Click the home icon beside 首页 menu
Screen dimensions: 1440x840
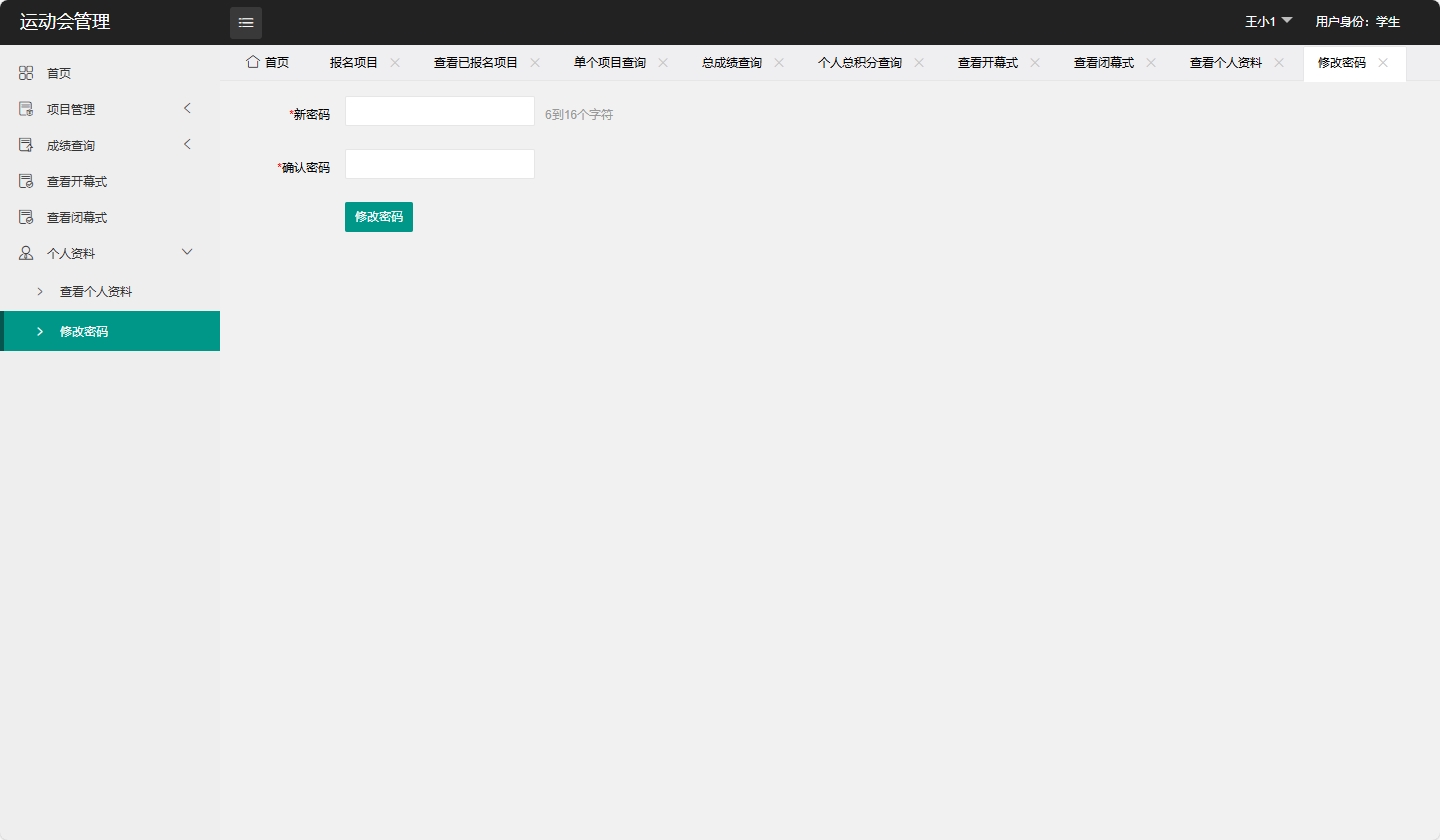(x=25, y=72)
